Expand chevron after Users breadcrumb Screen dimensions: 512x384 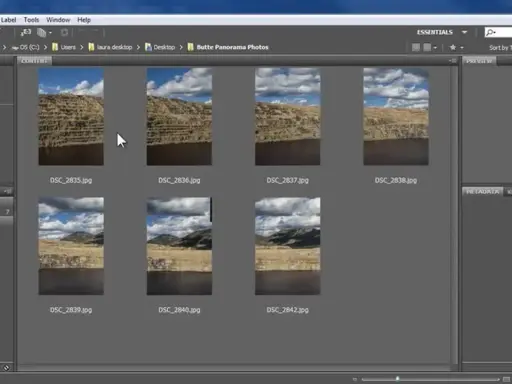82,47
